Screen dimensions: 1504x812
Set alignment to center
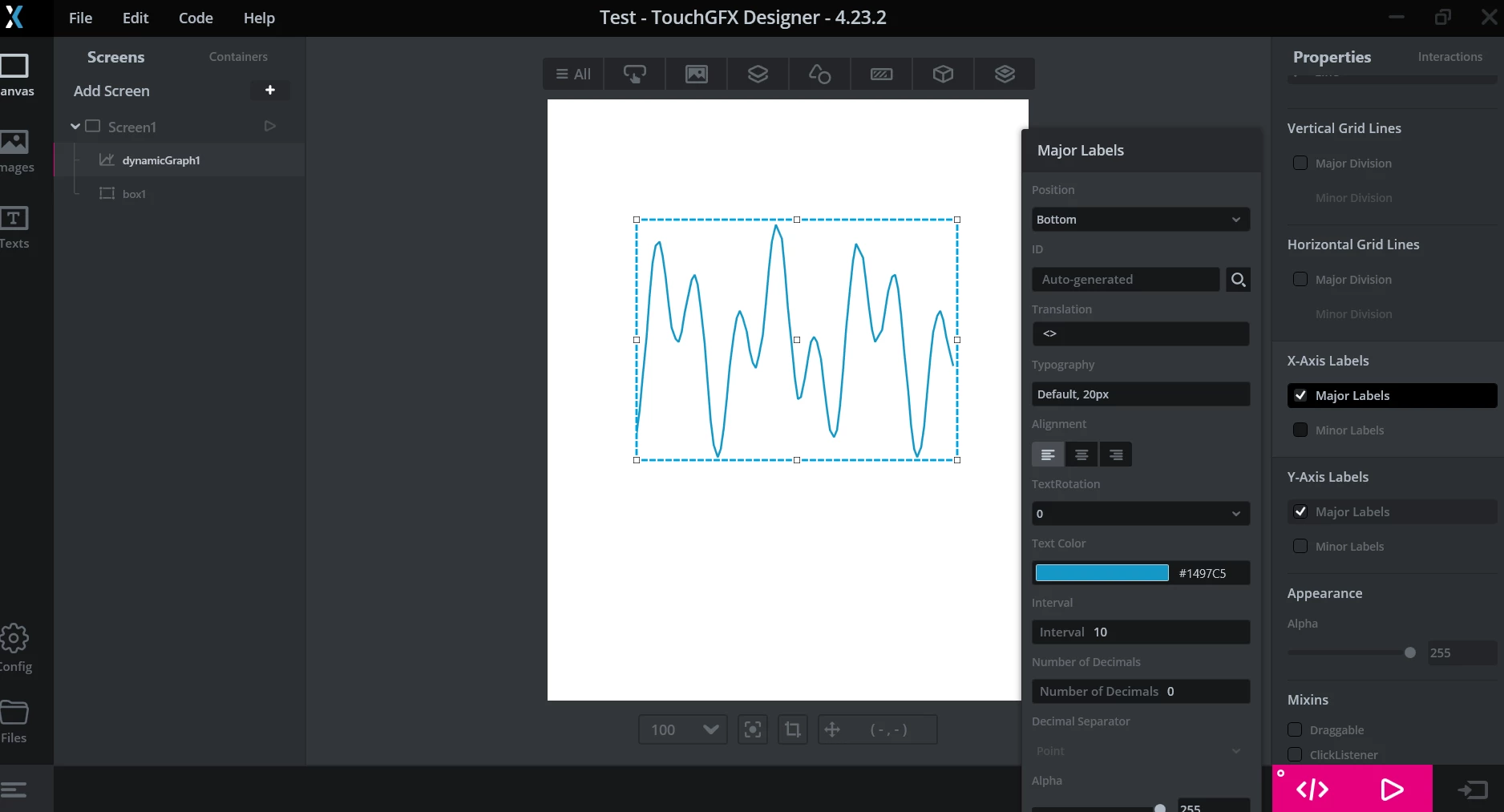pyautogui.click(x=1082, y=454)
